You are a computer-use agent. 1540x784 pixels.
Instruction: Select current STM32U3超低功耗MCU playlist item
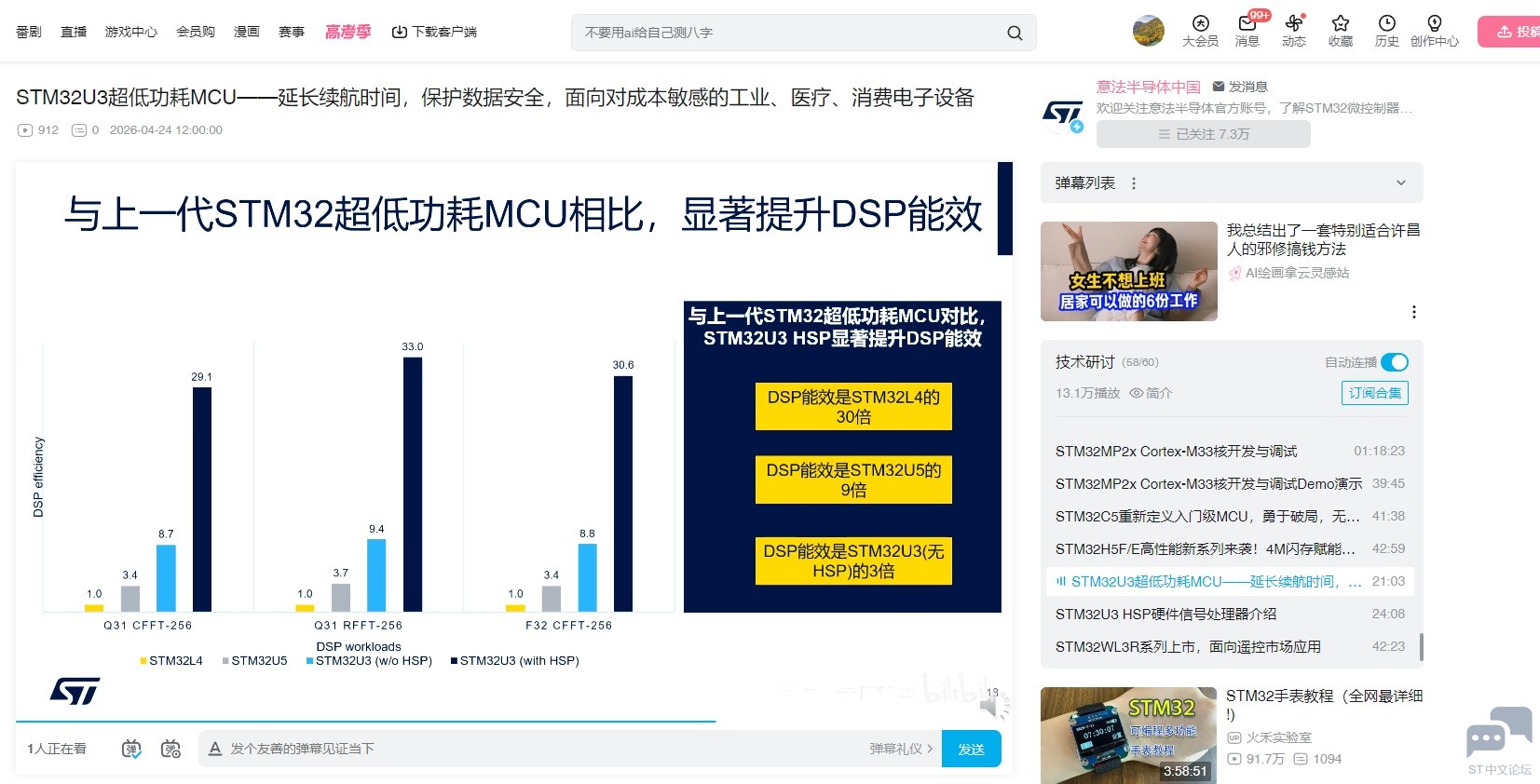coord(1230,582)
